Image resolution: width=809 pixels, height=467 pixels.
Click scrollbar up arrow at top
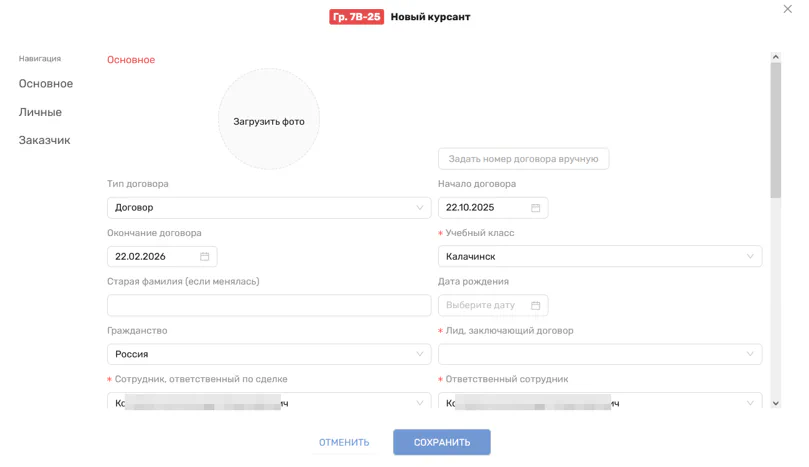[775, 57]
